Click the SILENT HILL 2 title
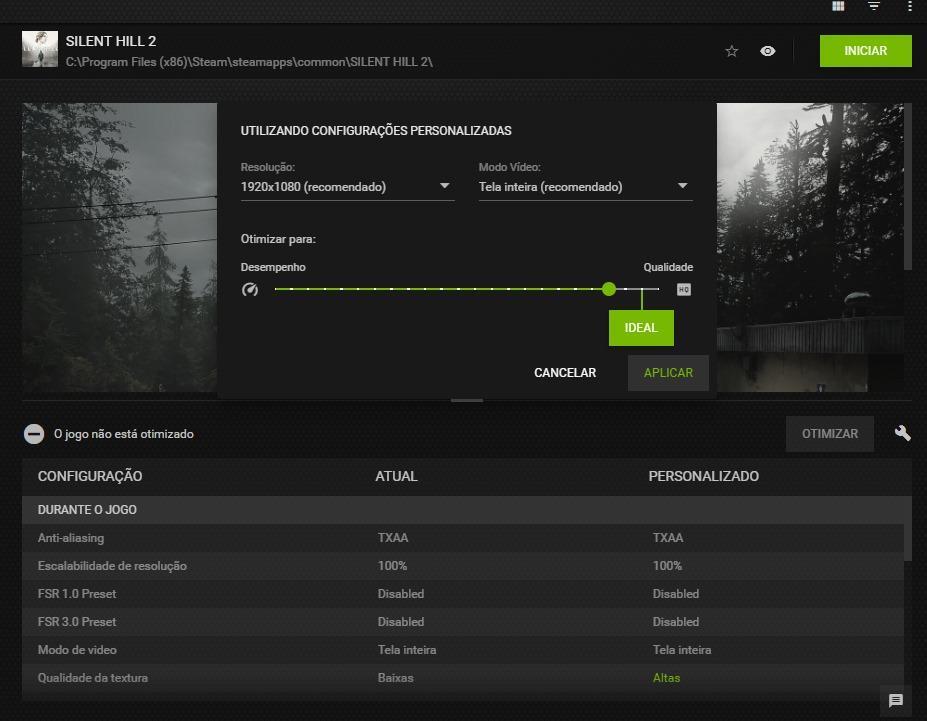The width and height of the screenshot is (927, 721). point(111,41)
